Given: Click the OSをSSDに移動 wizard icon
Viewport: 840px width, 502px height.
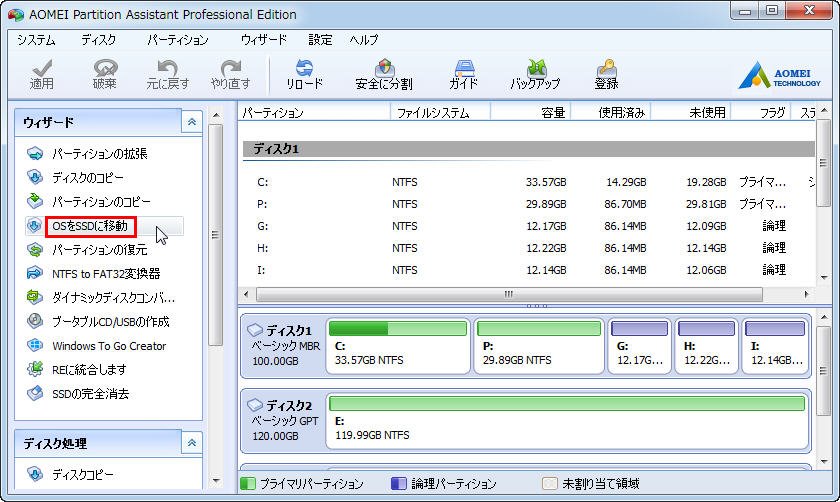Looking at the screenshot, I should [x=35, y=226].
